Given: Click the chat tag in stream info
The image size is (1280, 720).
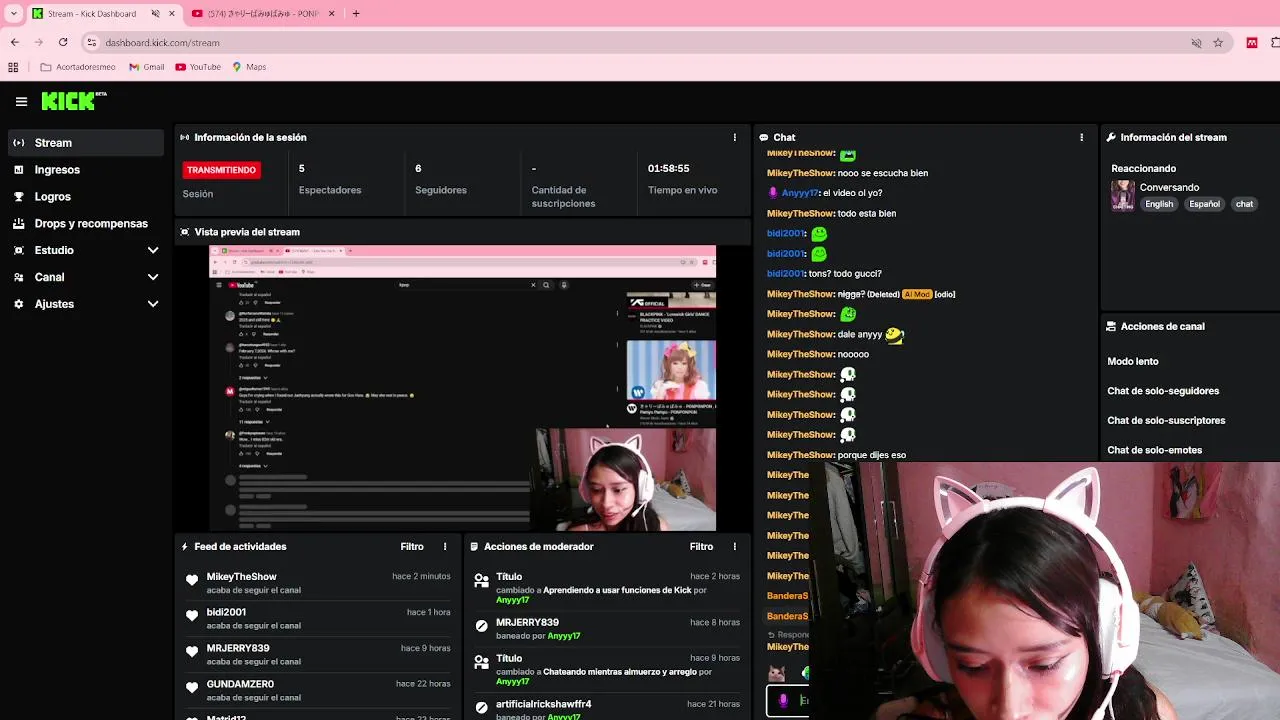Looking at the screenshot, I should click(1244, 204).
